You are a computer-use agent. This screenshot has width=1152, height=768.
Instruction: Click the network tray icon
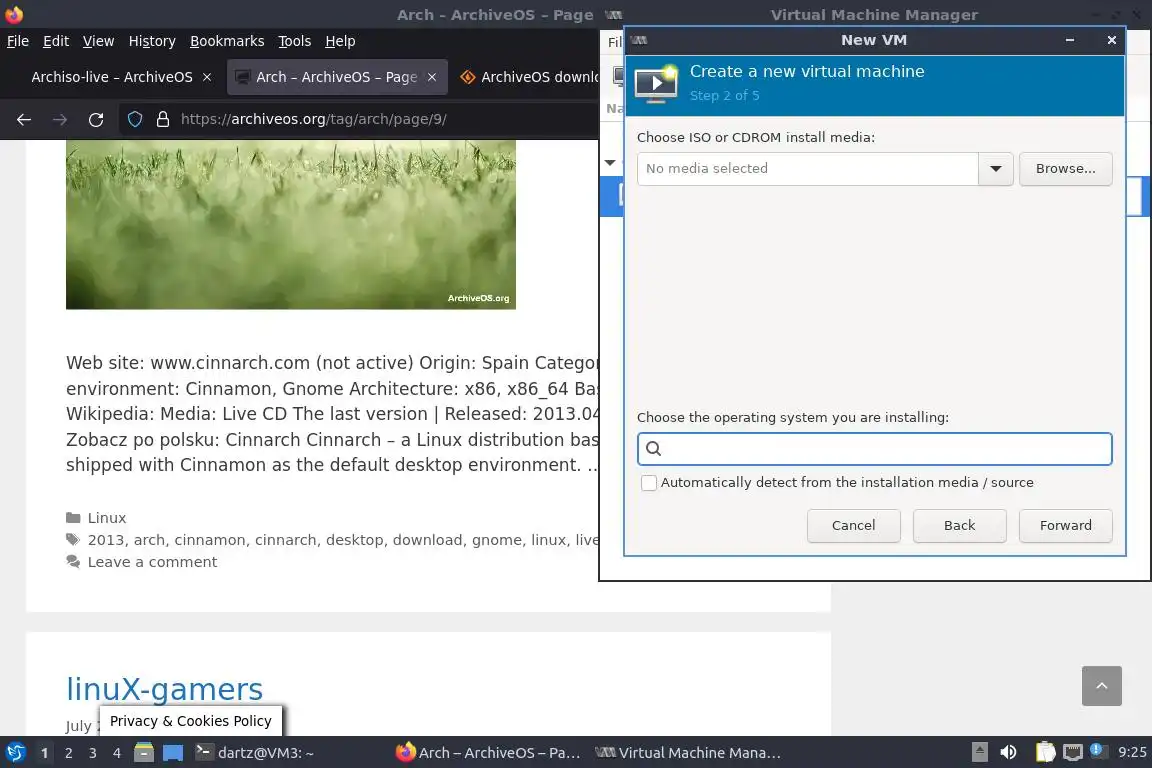(x=1073, y=753)
